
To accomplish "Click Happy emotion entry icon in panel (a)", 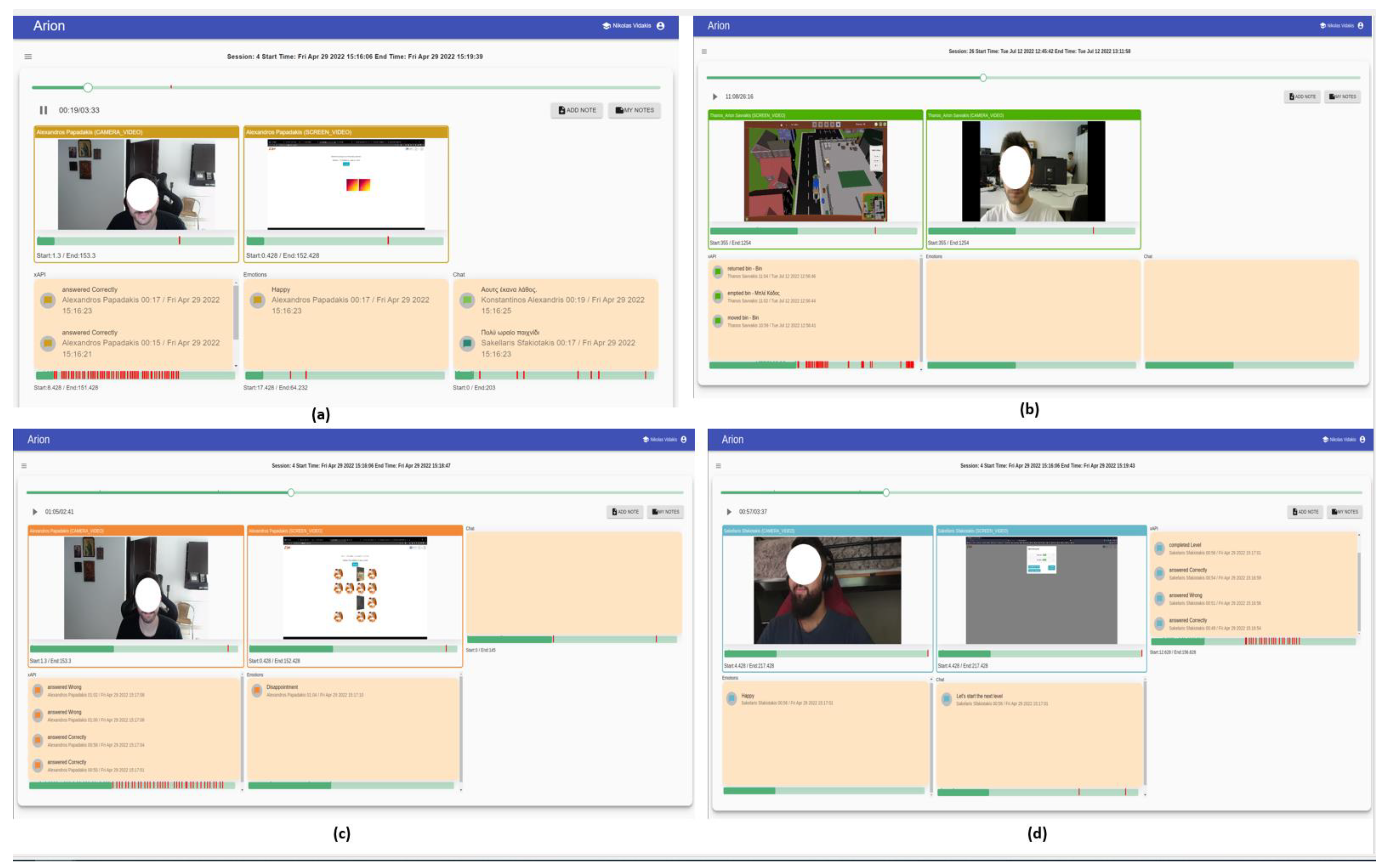I will pyautogui.click(x=258, y=300).
